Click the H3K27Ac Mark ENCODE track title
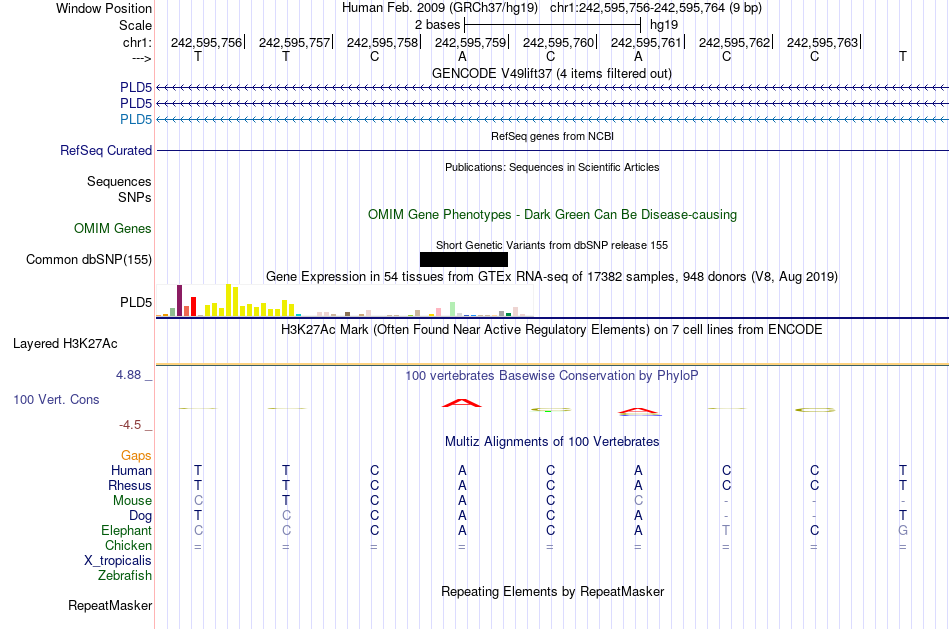 [x=552, y=330]
